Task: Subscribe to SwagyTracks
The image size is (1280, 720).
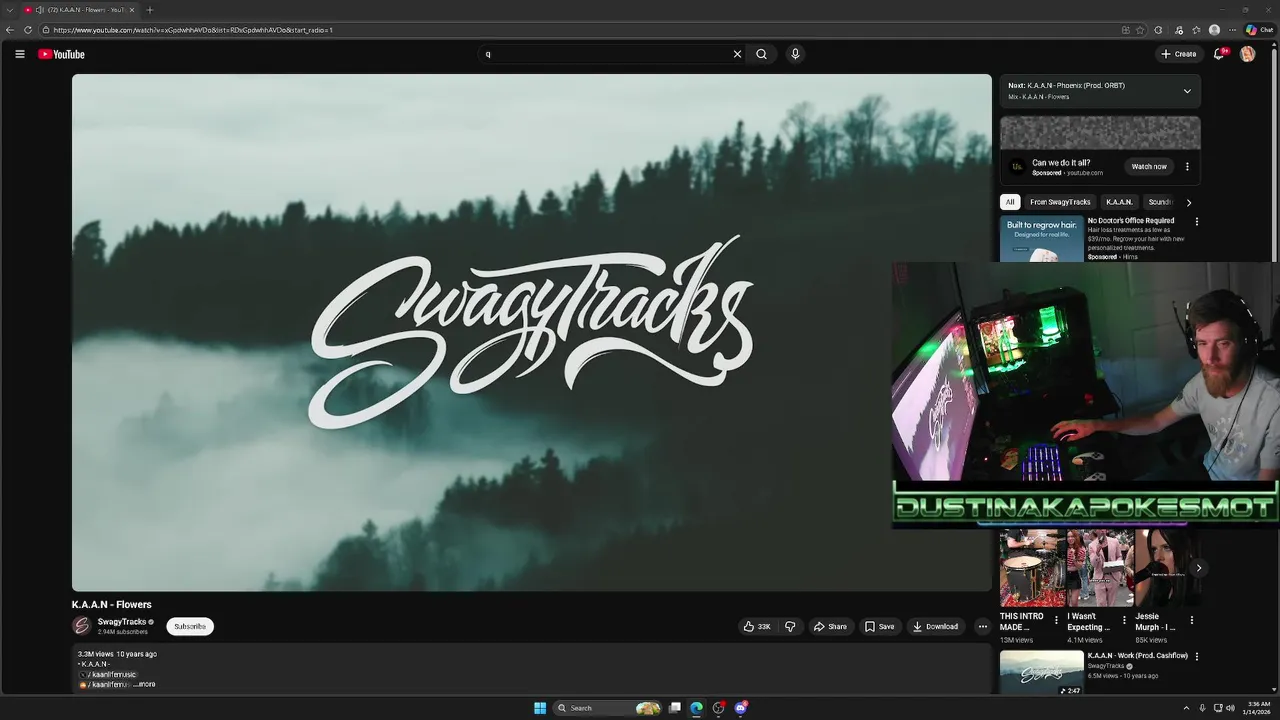Action: pos(190,626)
